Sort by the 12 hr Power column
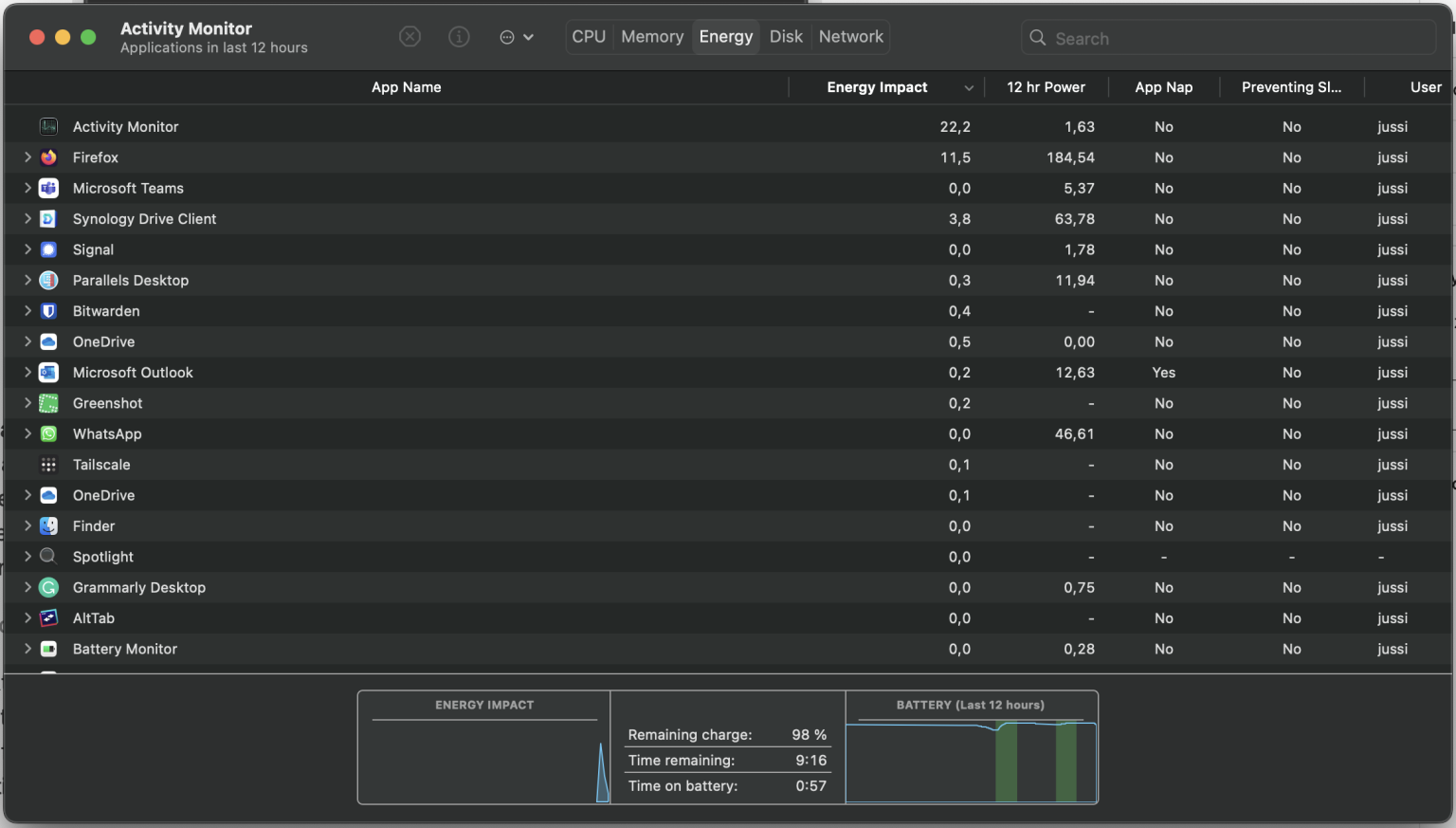Viewport: 1456px width, 828px height. pos(1046,87)
